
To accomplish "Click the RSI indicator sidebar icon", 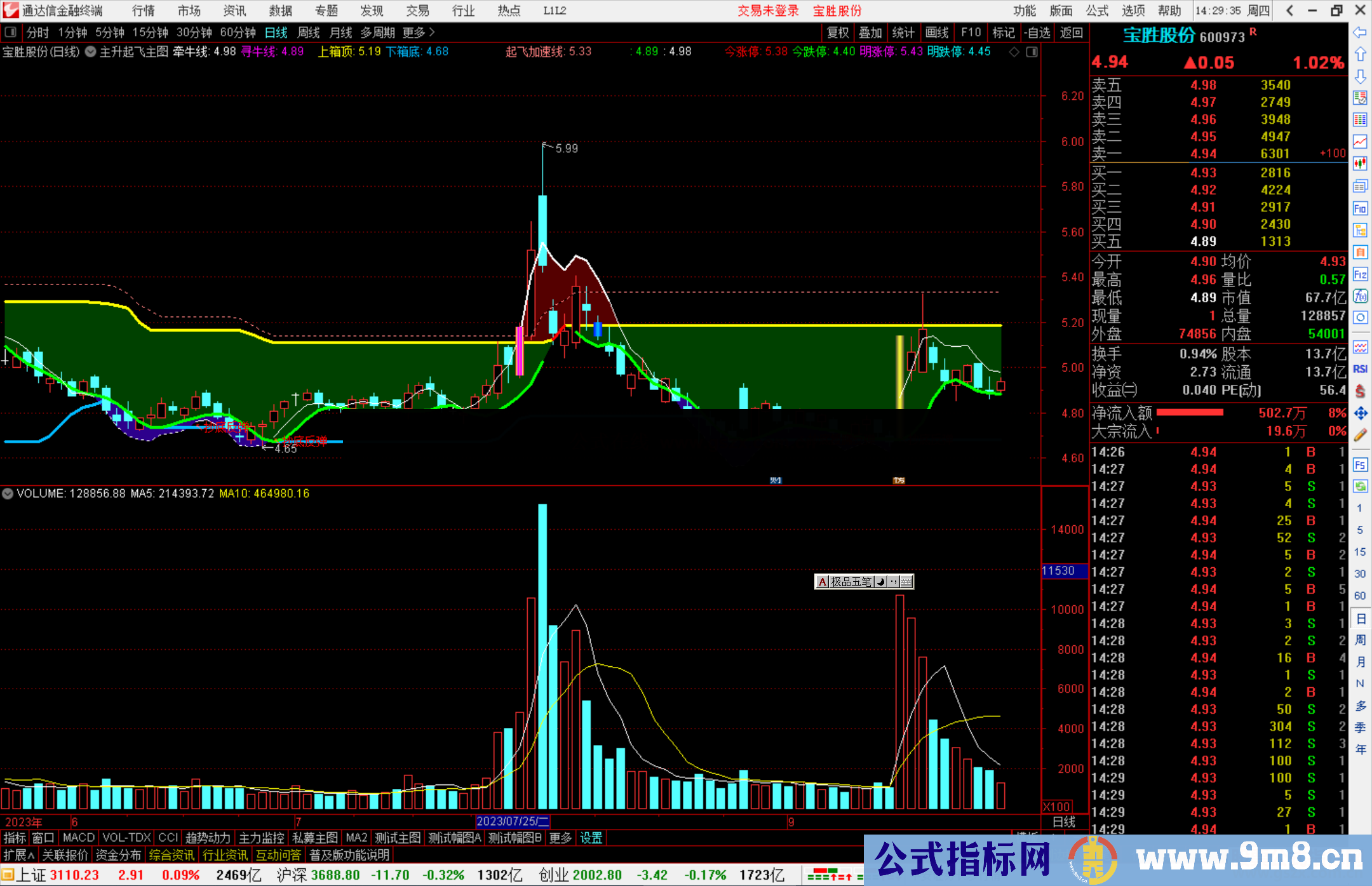I will 1360,369.
